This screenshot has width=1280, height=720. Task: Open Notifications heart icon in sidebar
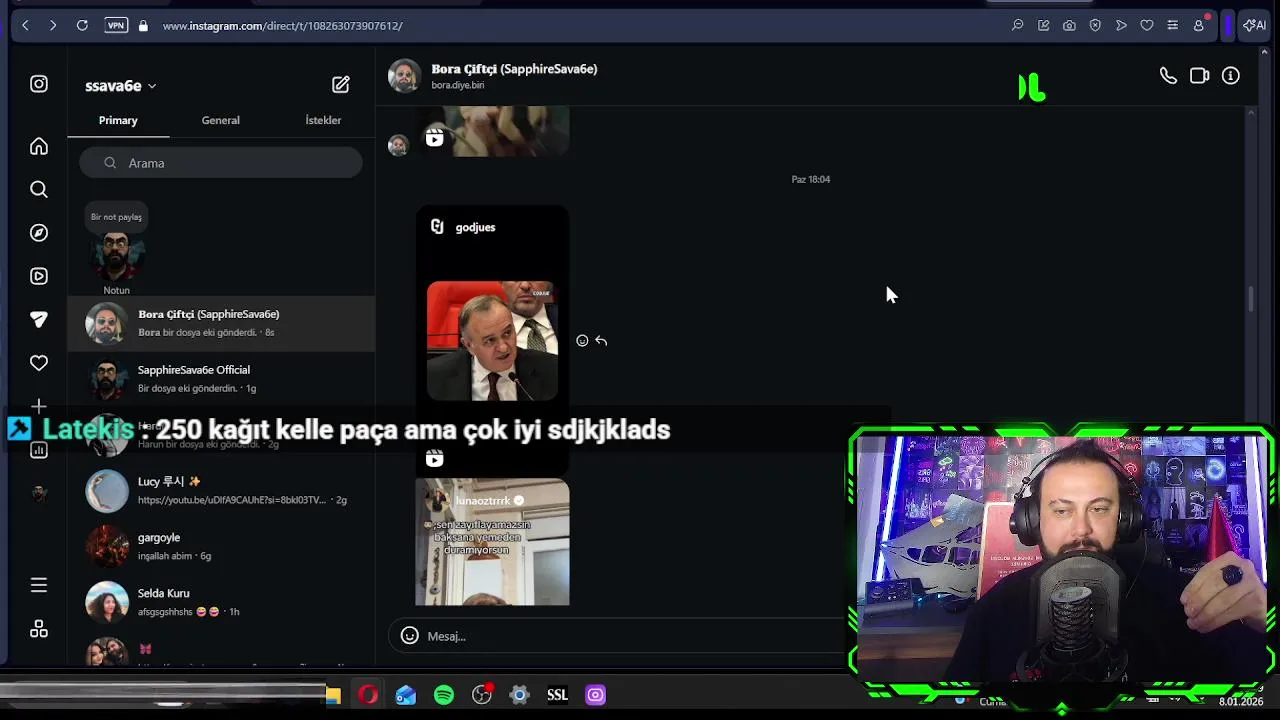click(39, 363)
